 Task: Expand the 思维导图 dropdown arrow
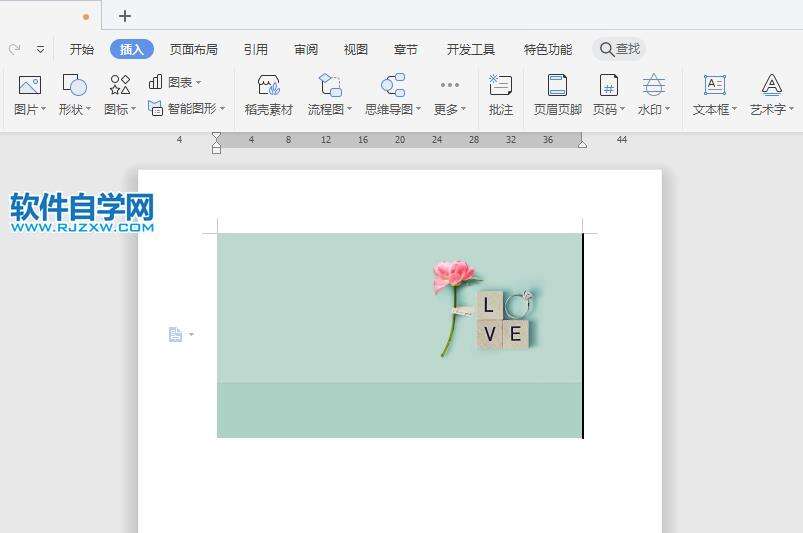(418, 109)
